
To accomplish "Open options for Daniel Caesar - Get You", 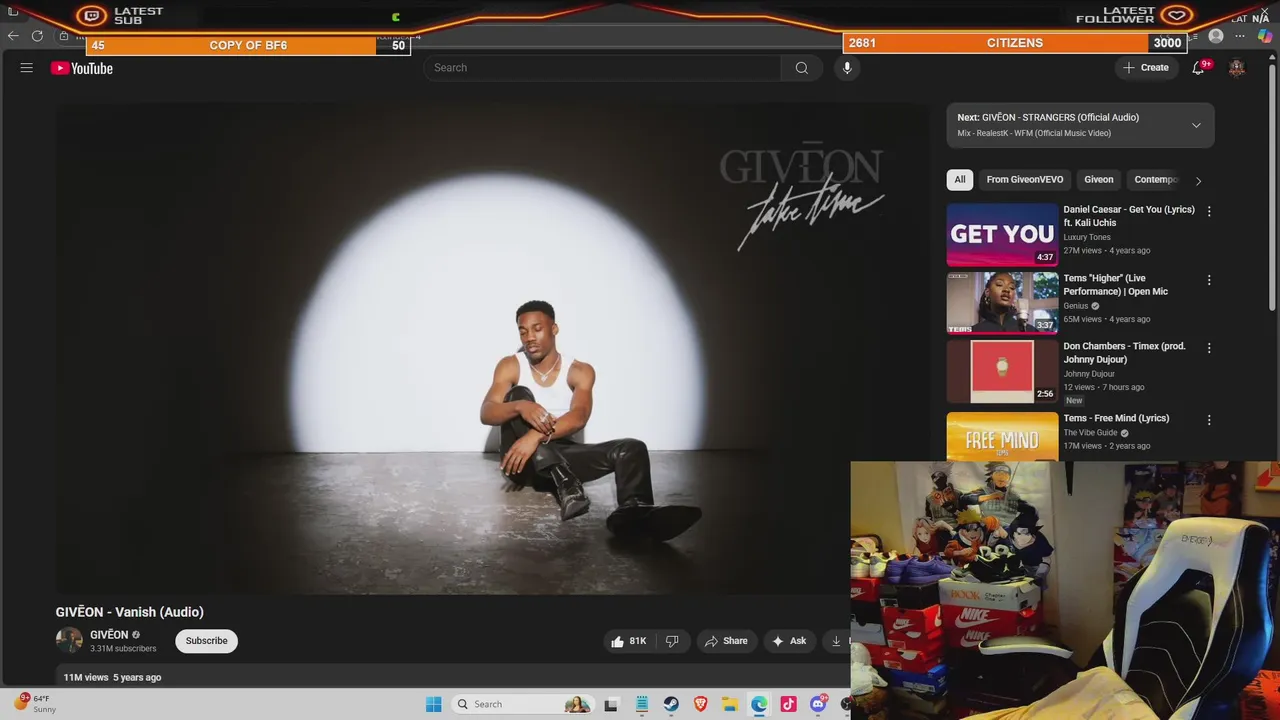I will tap(1209, 211).
